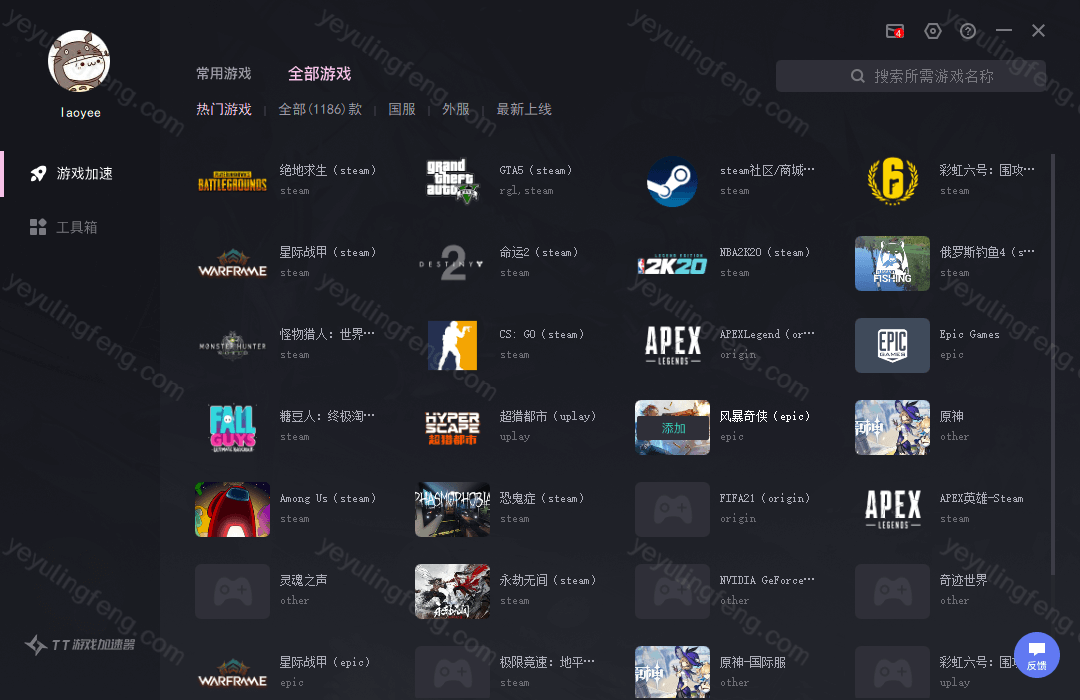Click the Fall Guys logo

[232, 427]
